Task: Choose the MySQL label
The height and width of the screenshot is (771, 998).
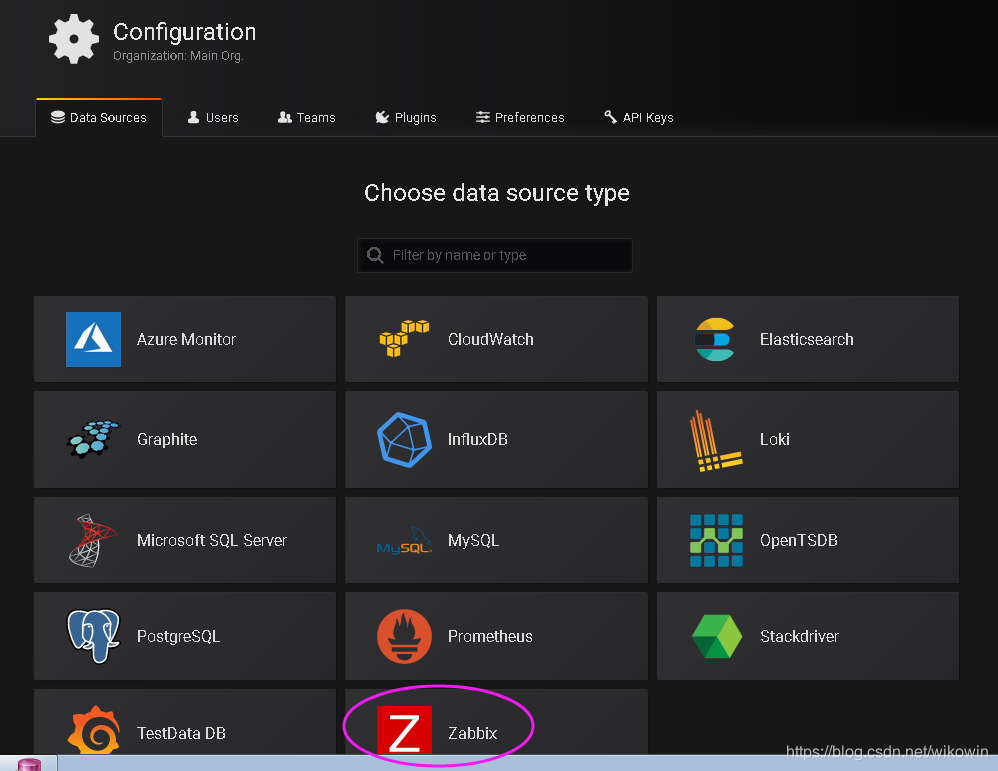Action: (x=474, y=541)
